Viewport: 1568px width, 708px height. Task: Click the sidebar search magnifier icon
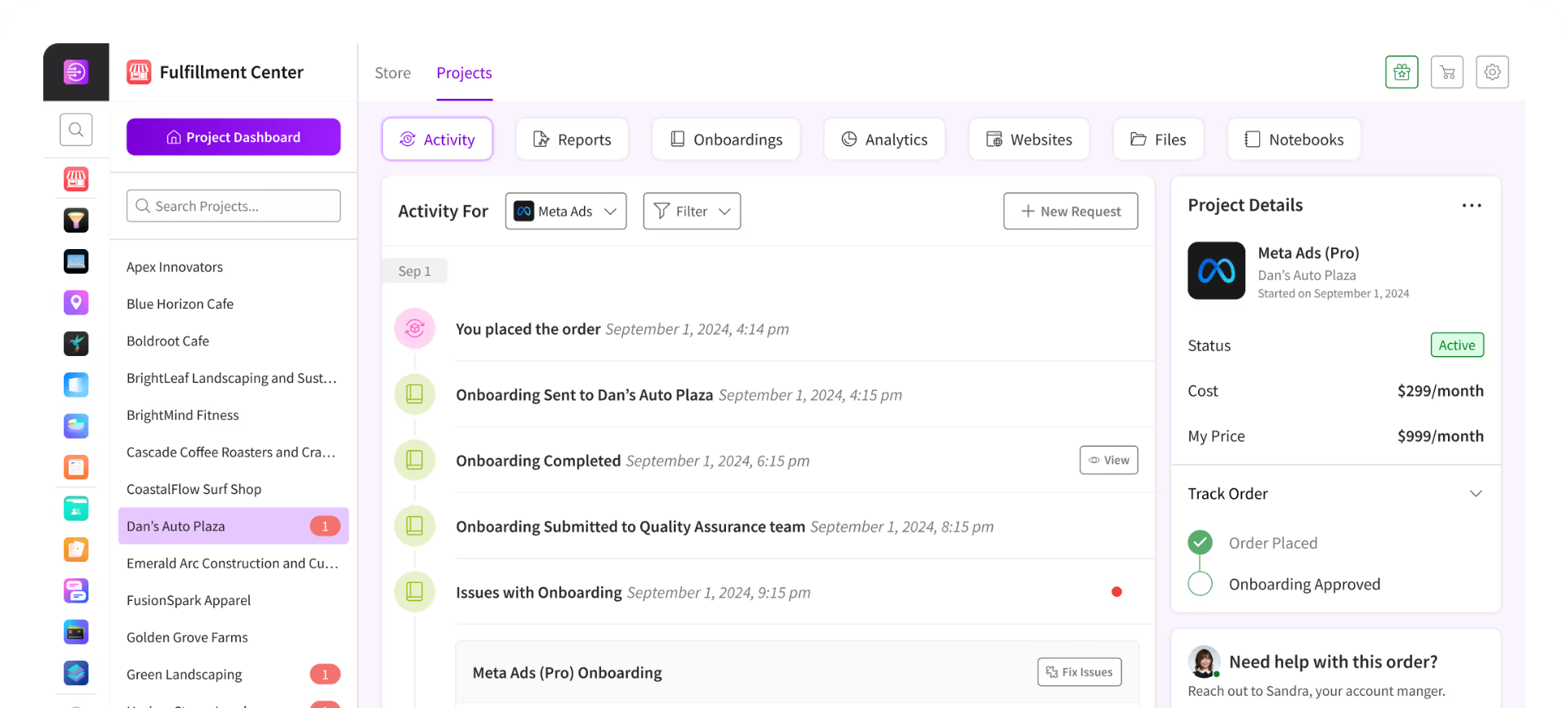point(76,129)
